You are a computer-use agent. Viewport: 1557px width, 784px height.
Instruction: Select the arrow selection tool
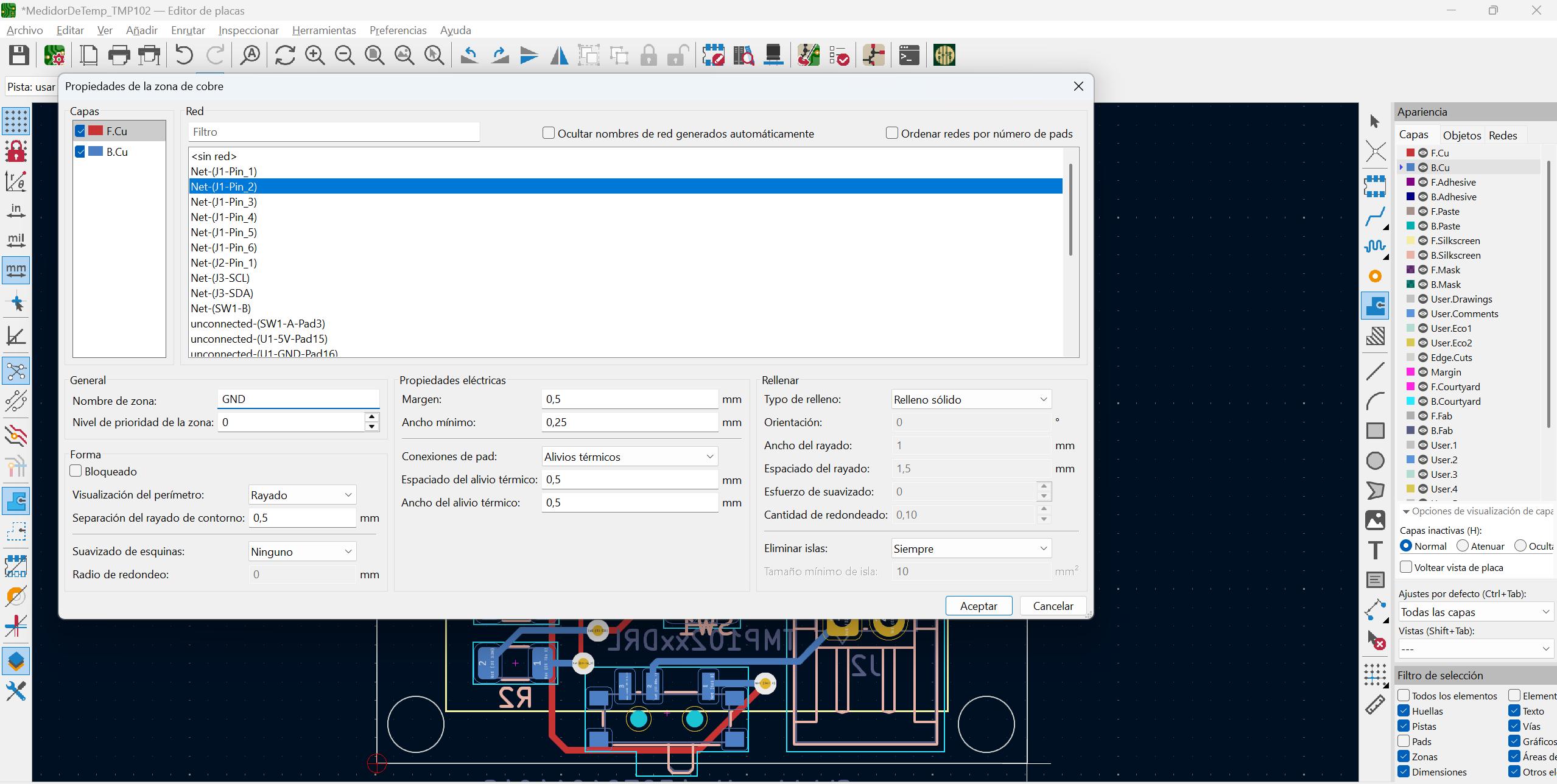click(1375, 121)
